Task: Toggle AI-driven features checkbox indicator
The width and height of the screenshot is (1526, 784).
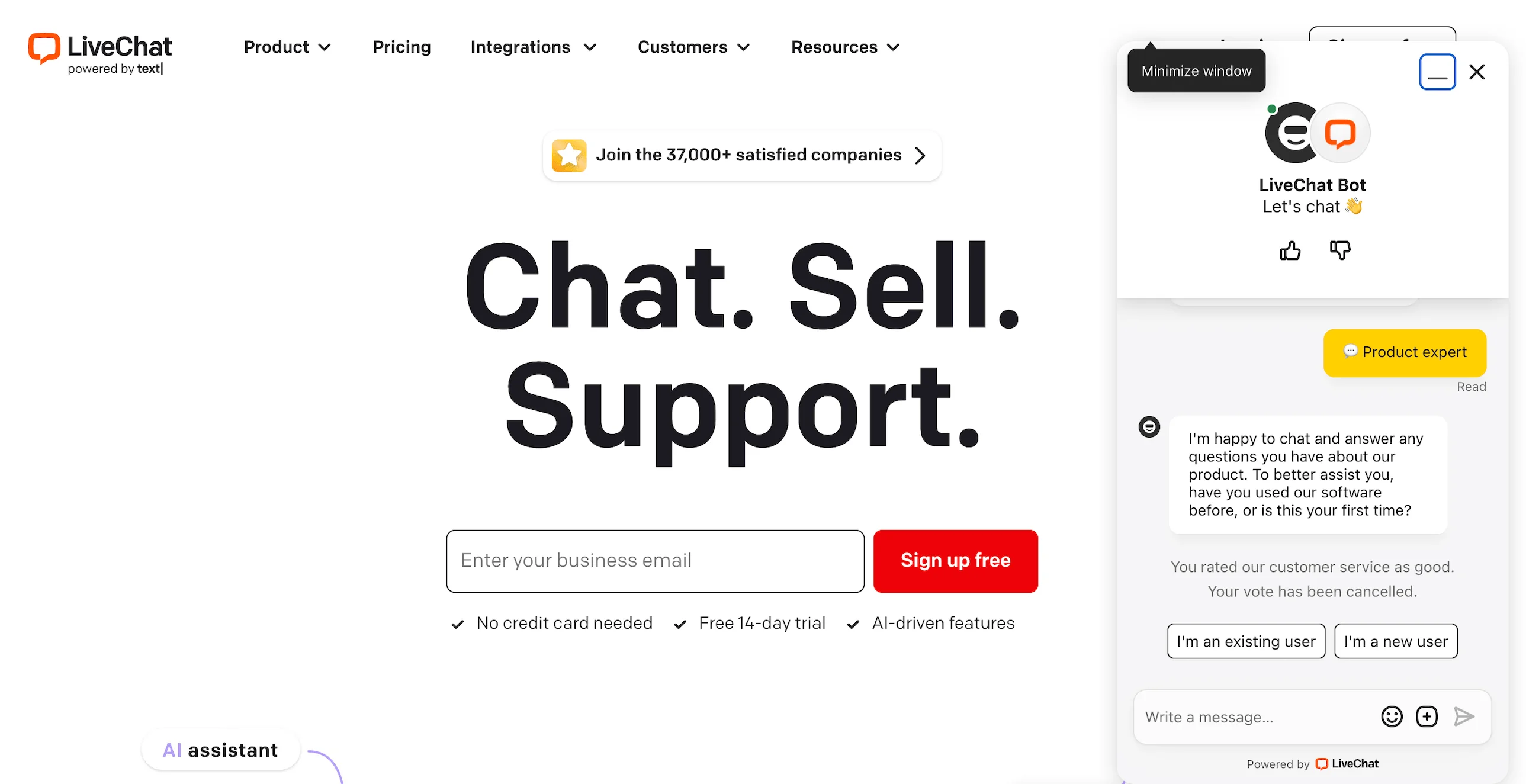Action: tap(852, 623)
